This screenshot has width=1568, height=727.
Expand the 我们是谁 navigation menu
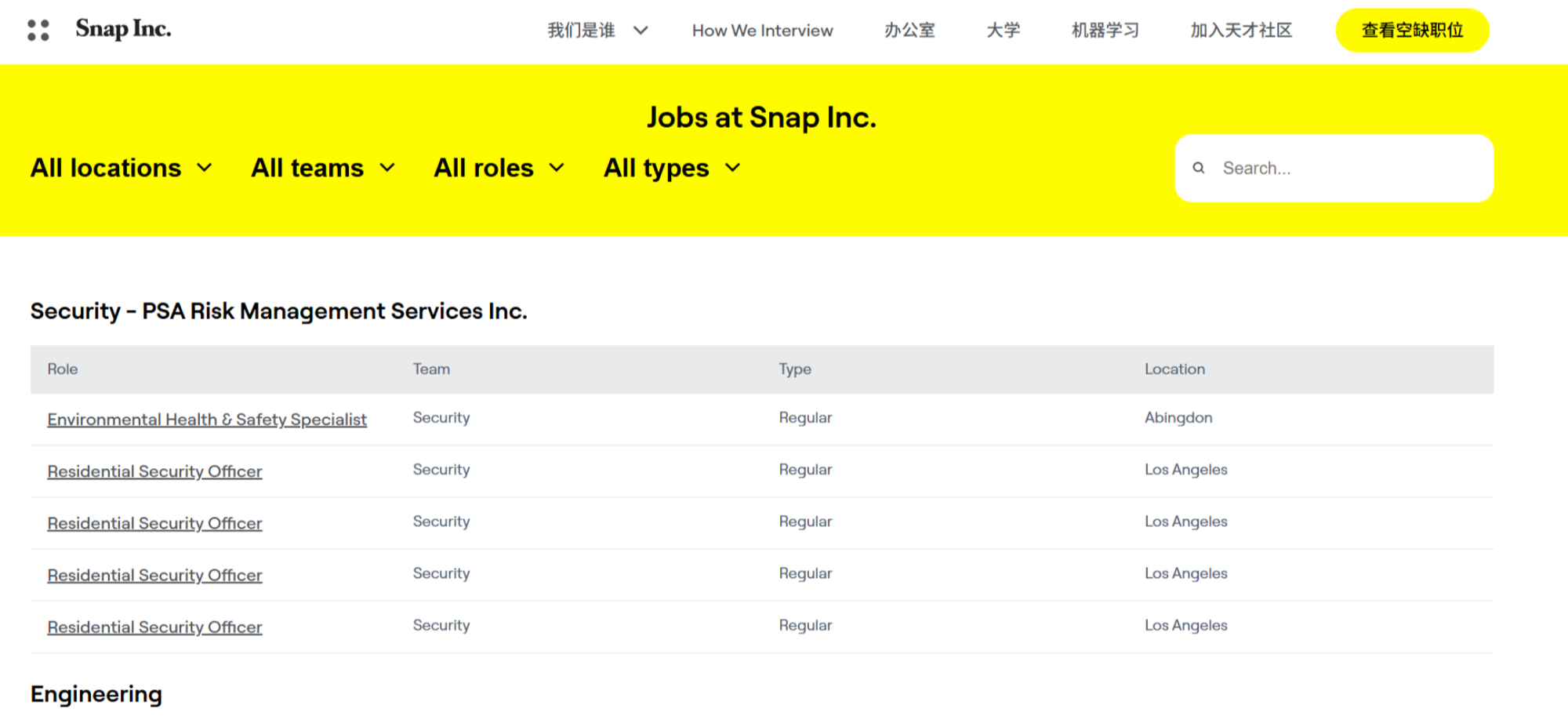point(597,31)
